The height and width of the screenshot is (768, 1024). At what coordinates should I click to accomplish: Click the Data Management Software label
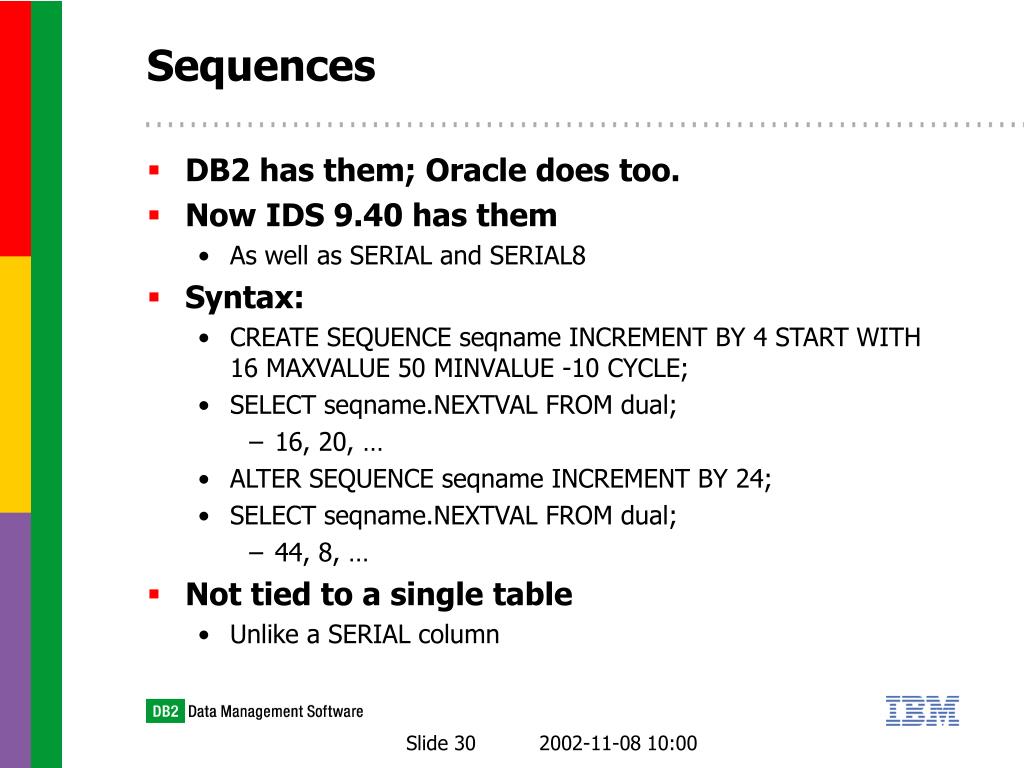276,711
